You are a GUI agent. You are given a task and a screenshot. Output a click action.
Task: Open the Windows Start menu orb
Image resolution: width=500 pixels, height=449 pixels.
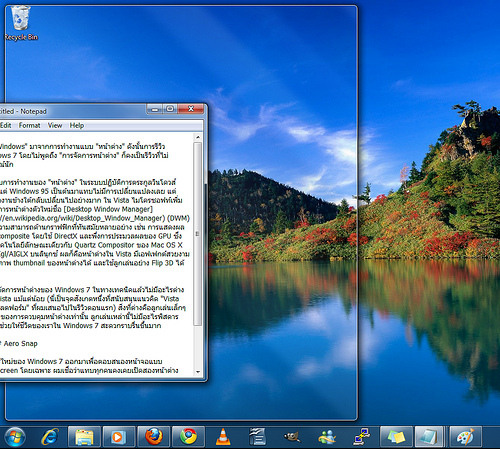click(x=15, y=437)
